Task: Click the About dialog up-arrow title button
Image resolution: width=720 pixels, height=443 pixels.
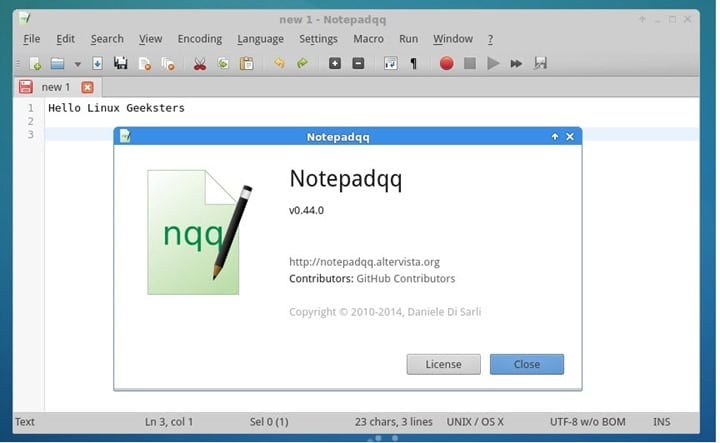Action: 555,137
